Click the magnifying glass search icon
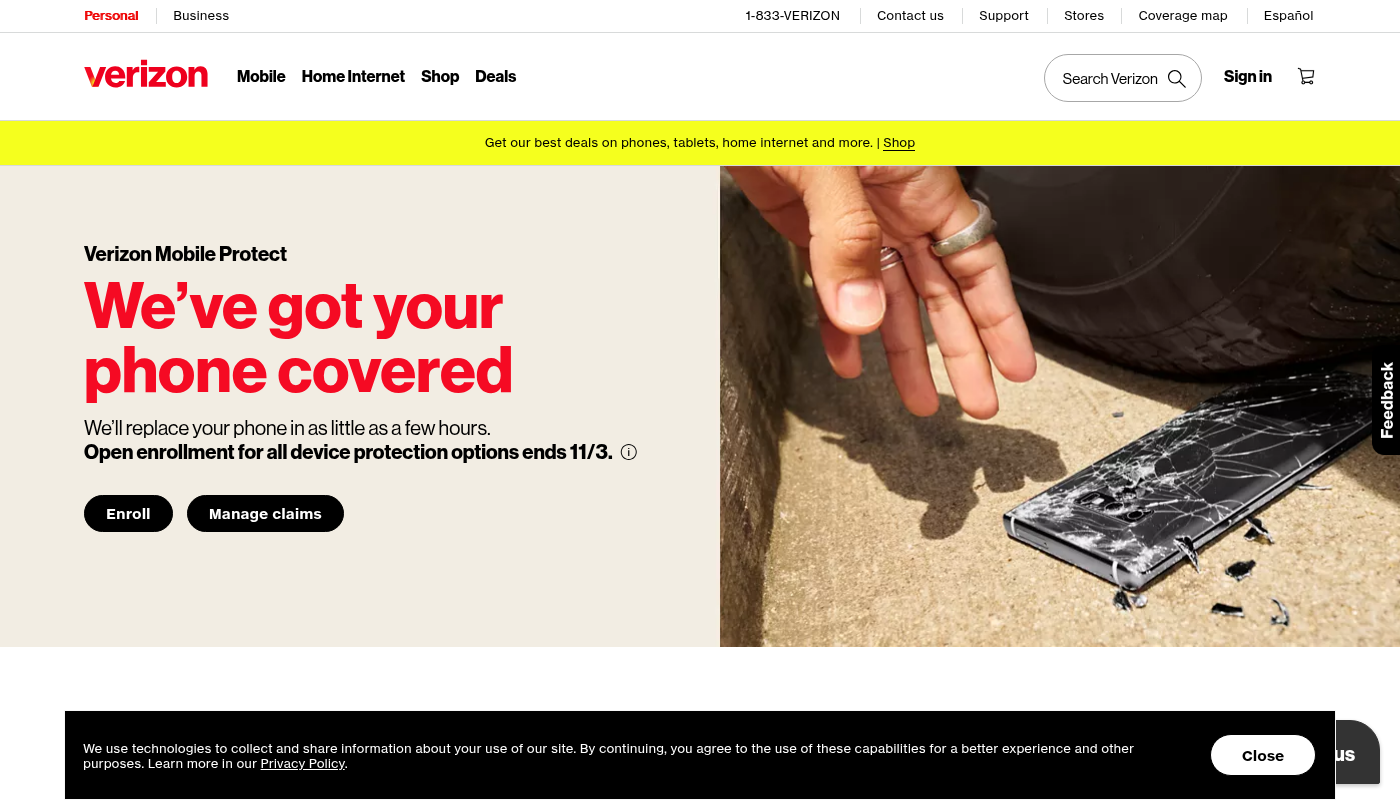This screenshot has height=800, width=1400. [1177, 78]
